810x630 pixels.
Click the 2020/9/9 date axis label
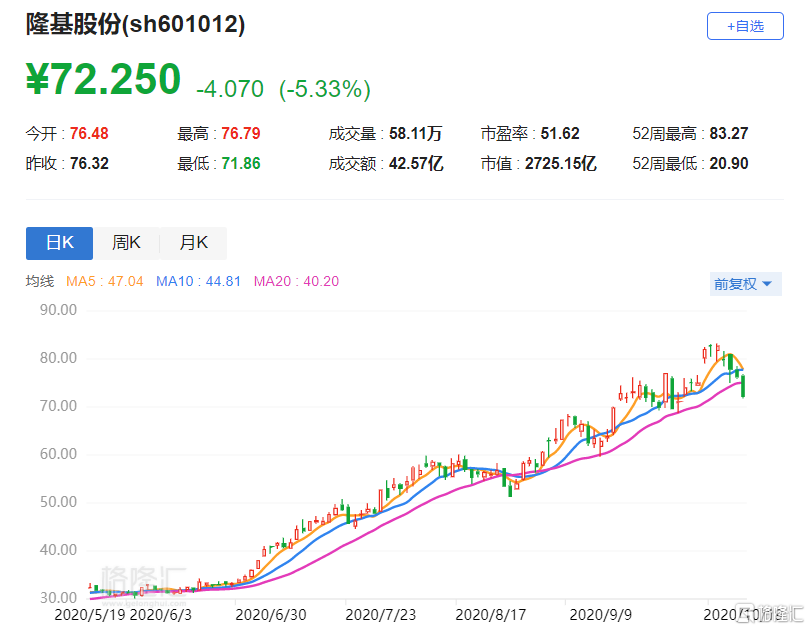[600, 615]
